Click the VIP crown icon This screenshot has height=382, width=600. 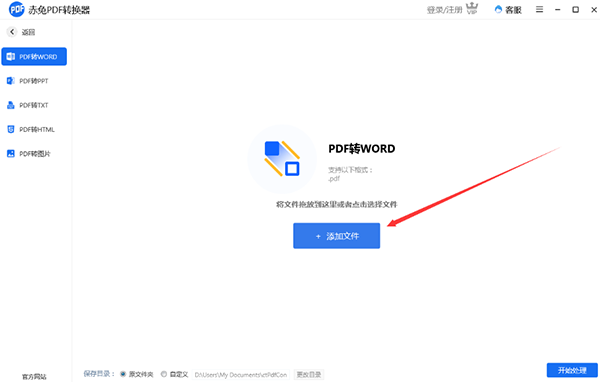[x=472, y=9]
